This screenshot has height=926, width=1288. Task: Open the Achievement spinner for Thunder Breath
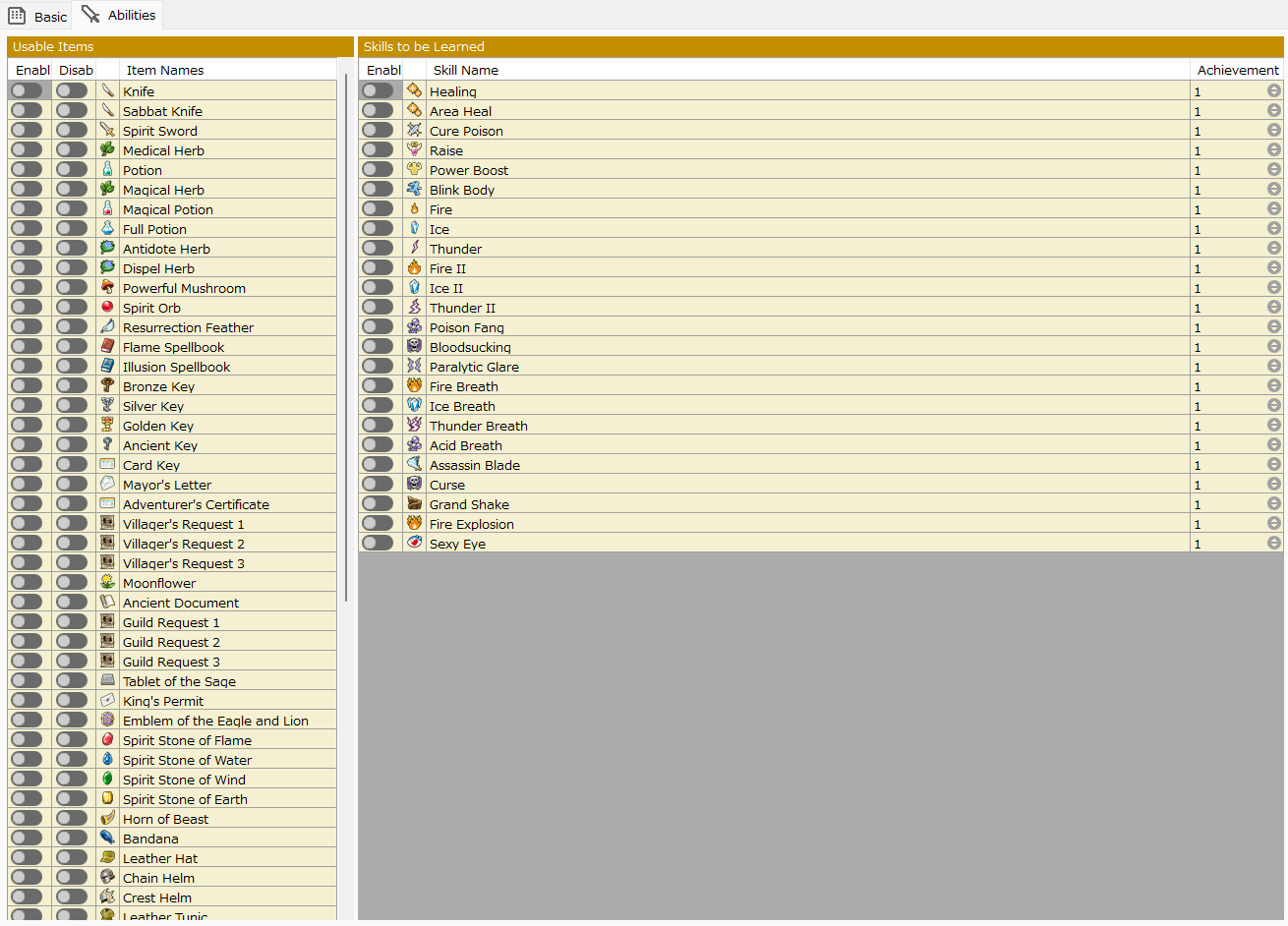click(x=1273, y=426)
